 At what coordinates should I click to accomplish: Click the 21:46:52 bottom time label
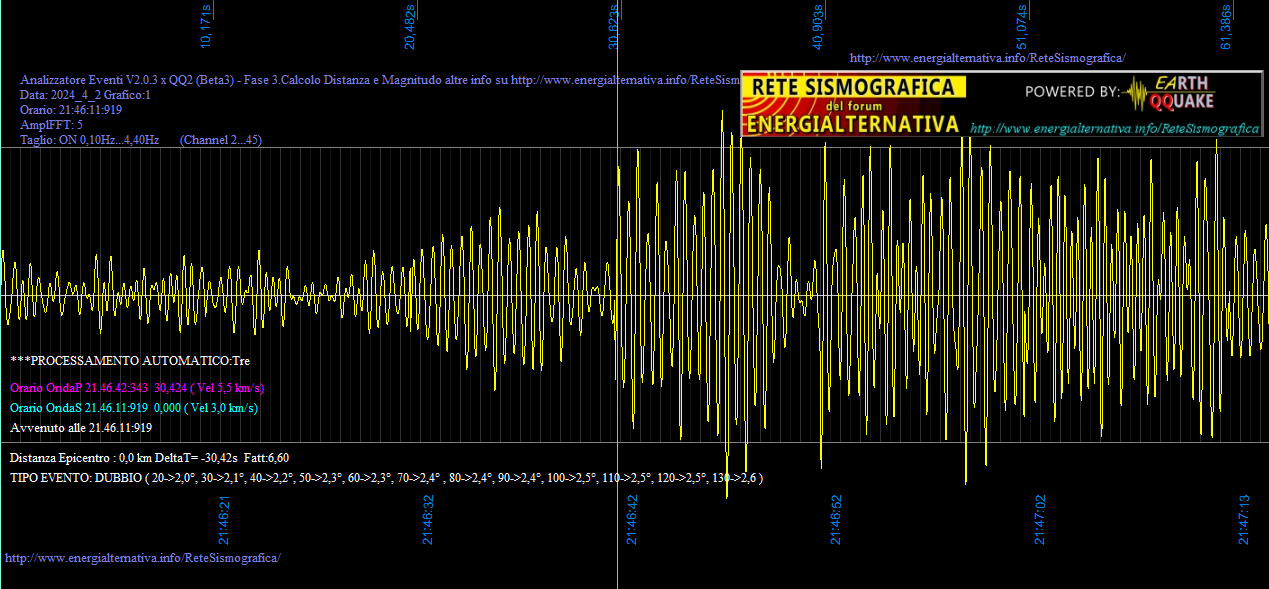click(x=837, y=520)
